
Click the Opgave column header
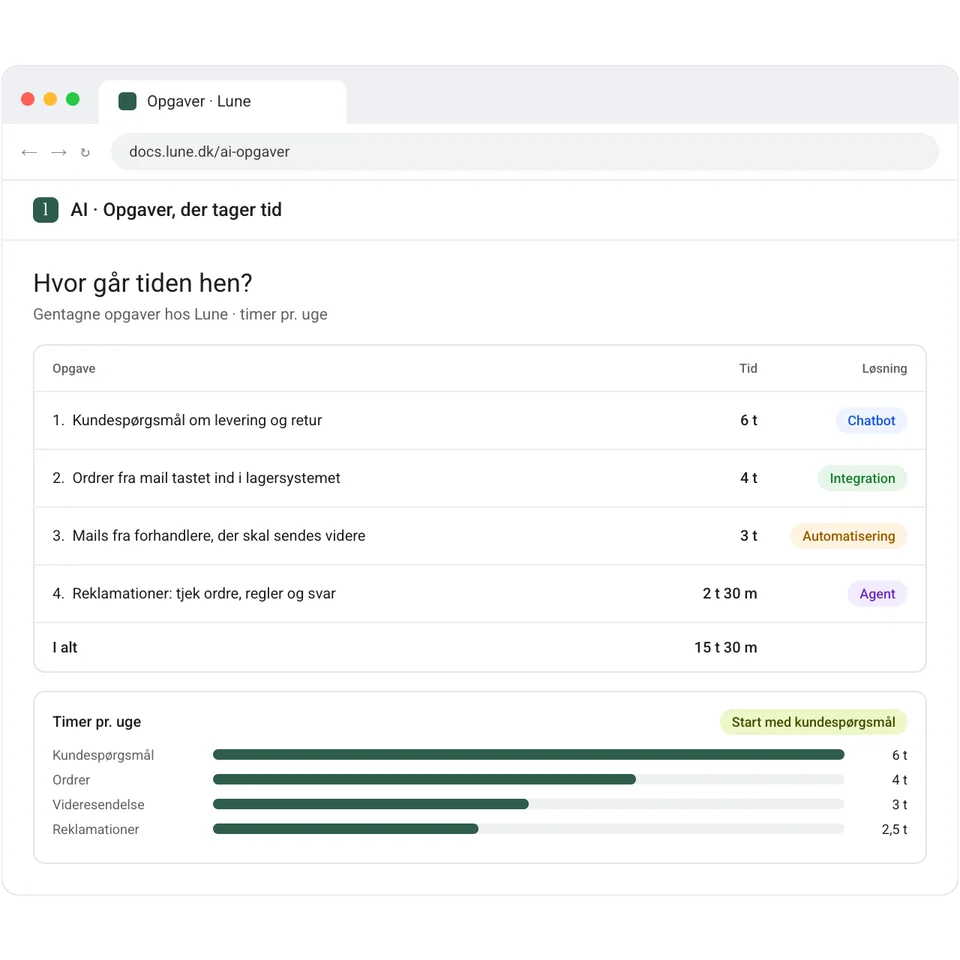point(73,369)
